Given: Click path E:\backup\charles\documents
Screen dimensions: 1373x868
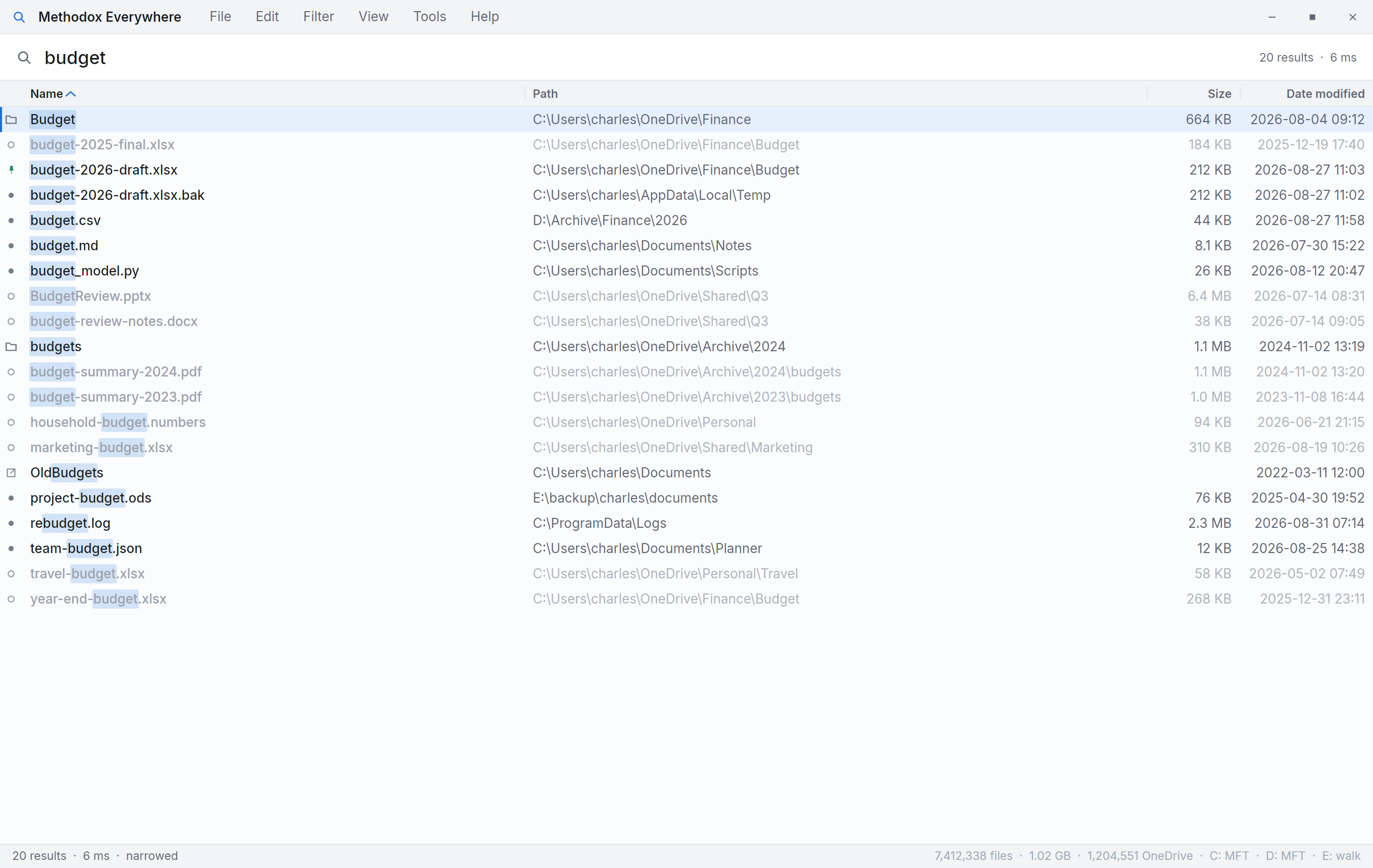Looking at the screenshot, I should 625,498.
